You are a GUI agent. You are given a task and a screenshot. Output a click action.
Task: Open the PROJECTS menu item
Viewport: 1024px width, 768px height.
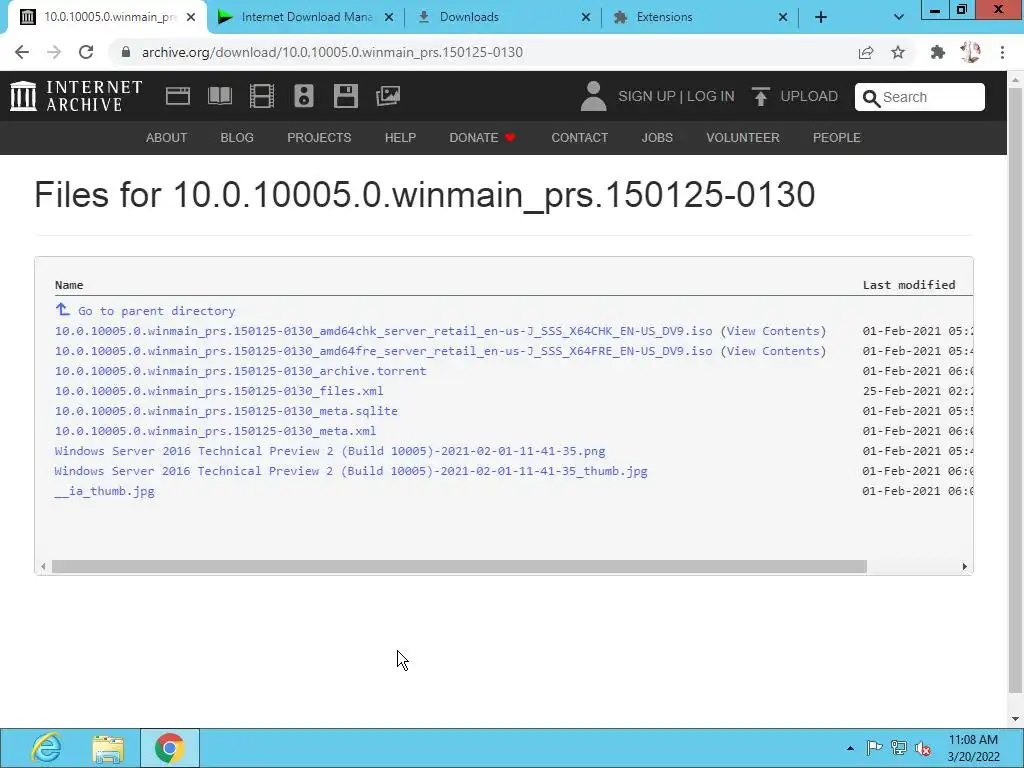point(319,138)
